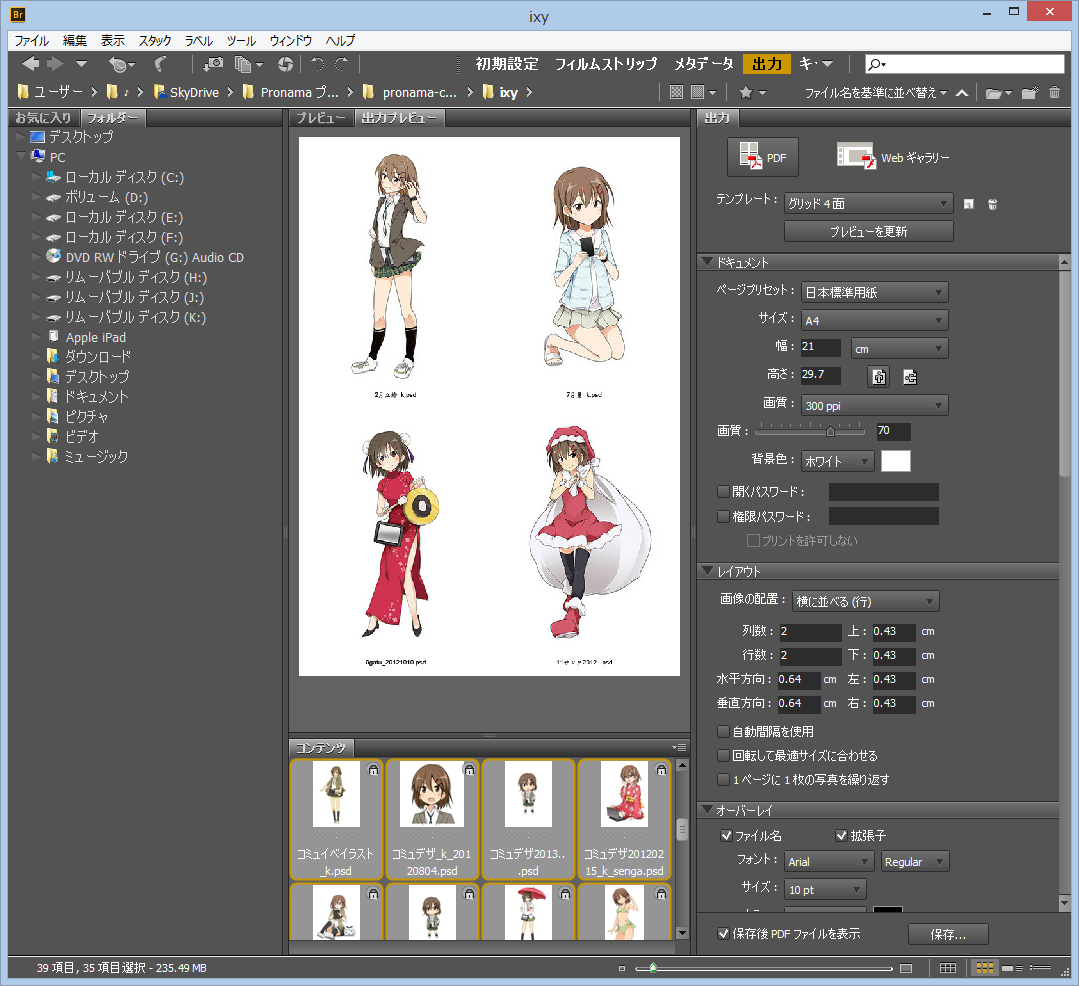Image resolution: width=1079 pixels, height=986 pixels.
Task: Open the star rating filter icon
Action: 746,93
